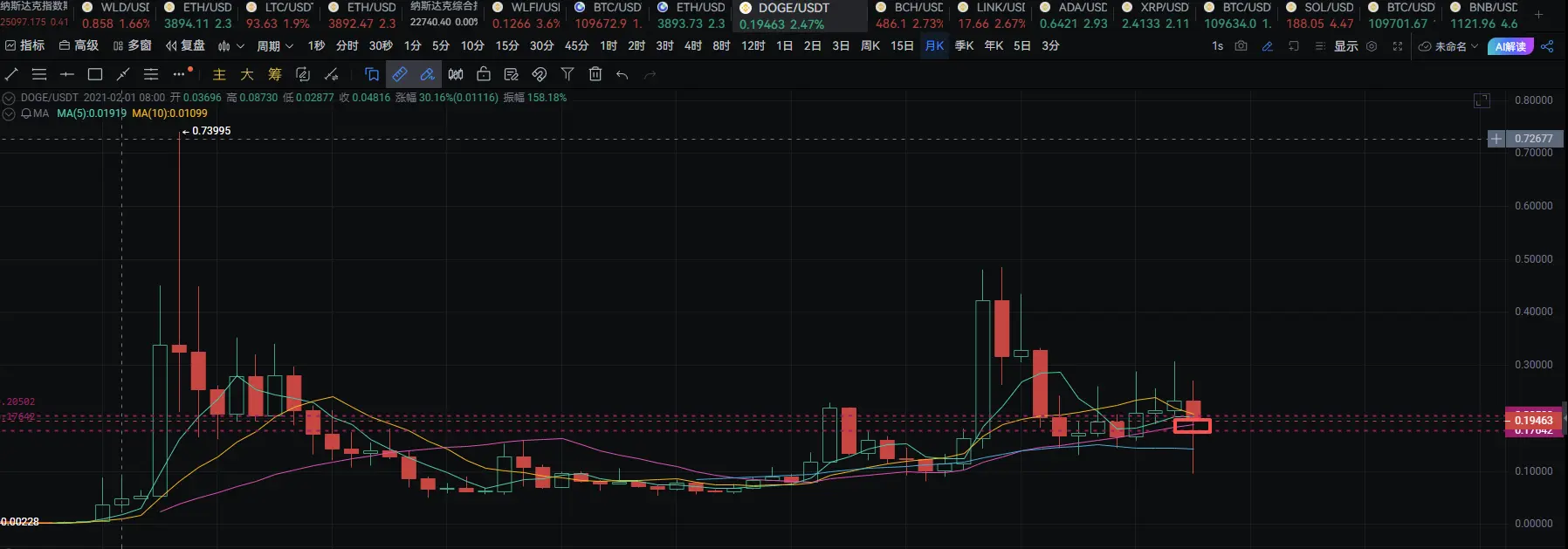Viewport: 1568px width, 549px height.
Task: Toggle the lock drawings icon
Action: pyautogui.click(x=484, y=74)
